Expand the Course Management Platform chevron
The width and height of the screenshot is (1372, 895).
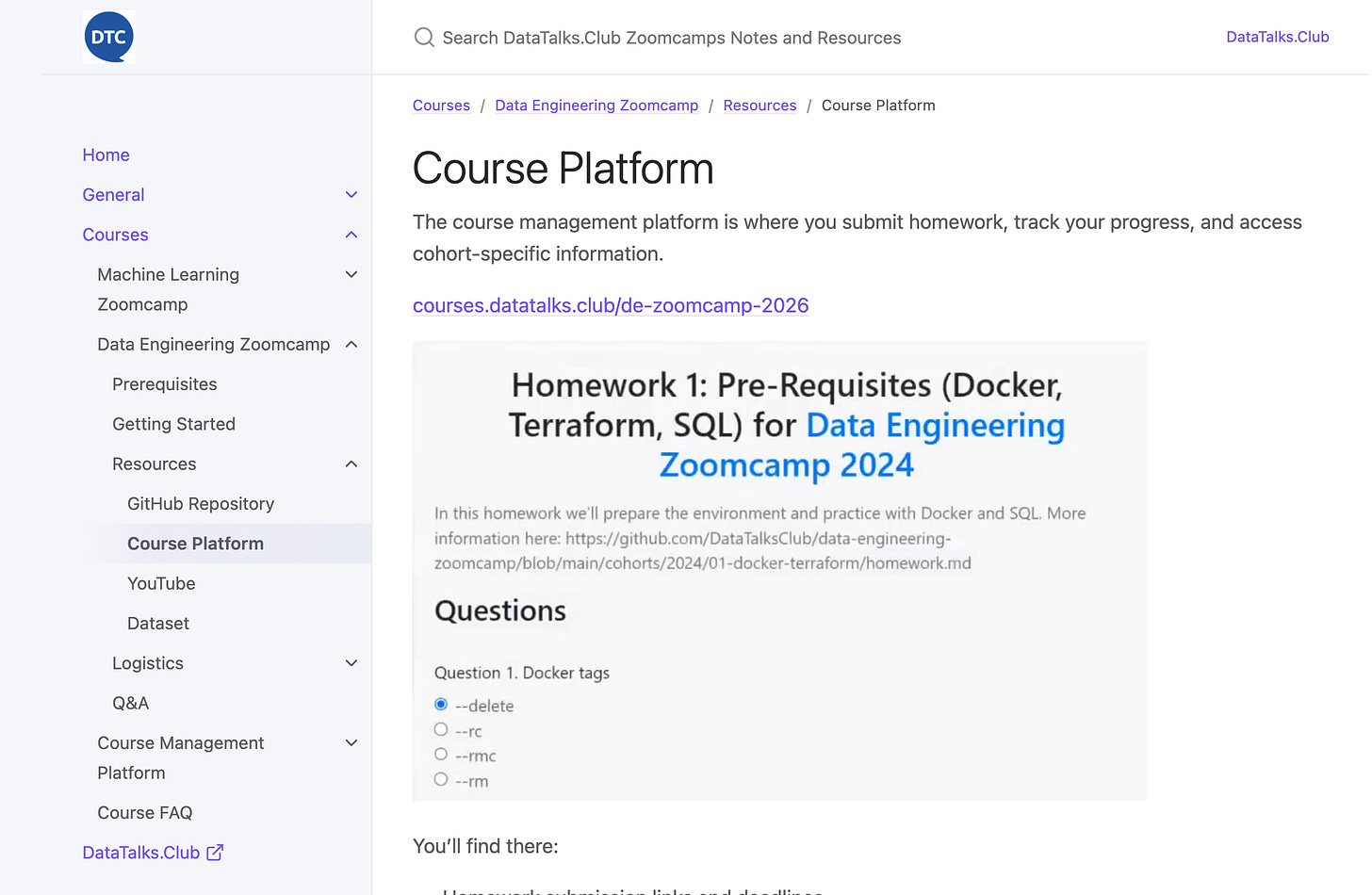click(x=351, y=743)
